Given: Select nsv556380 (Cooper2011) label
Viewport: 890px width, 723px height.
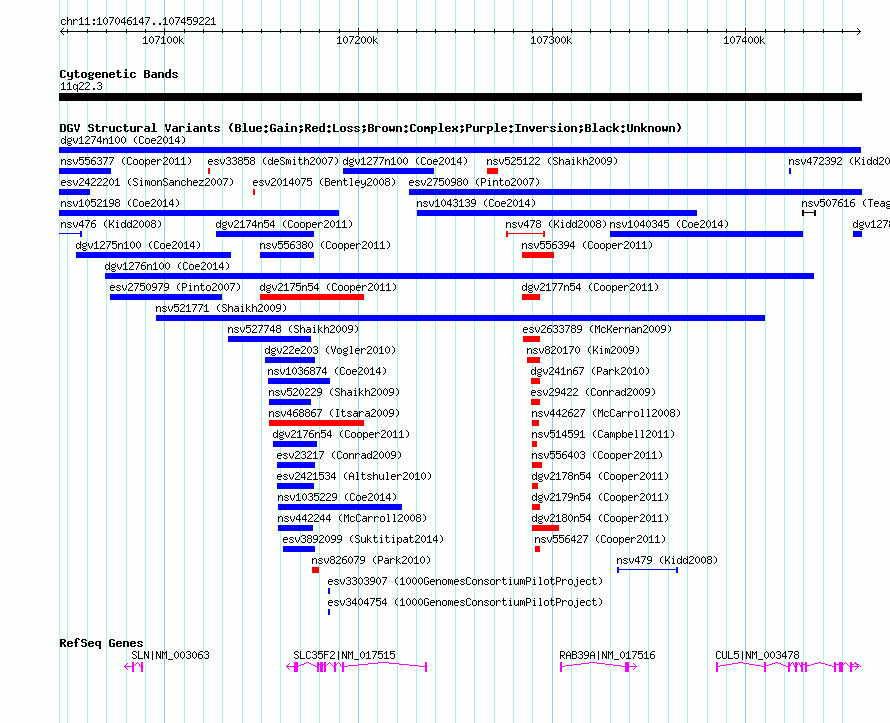Looking at the screenshot, I should [x=325, y=245].
